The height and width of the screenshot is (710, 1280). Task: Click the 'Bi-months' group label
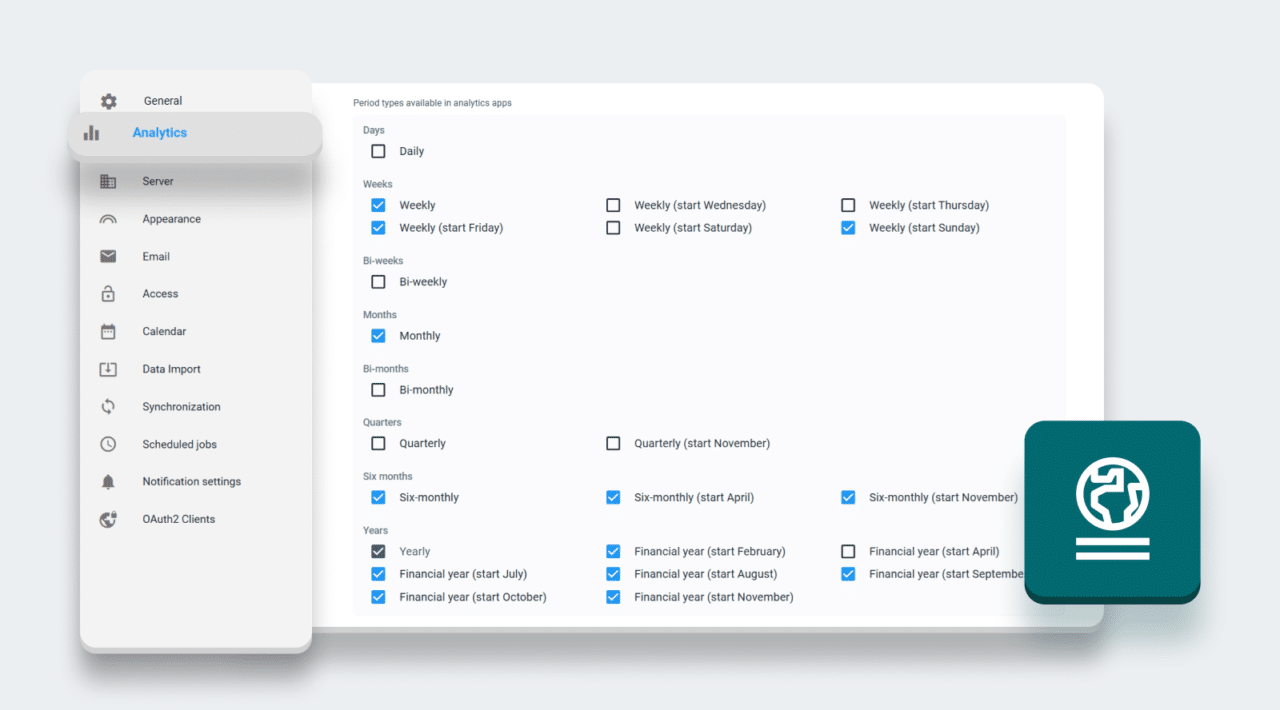[386, 369]
